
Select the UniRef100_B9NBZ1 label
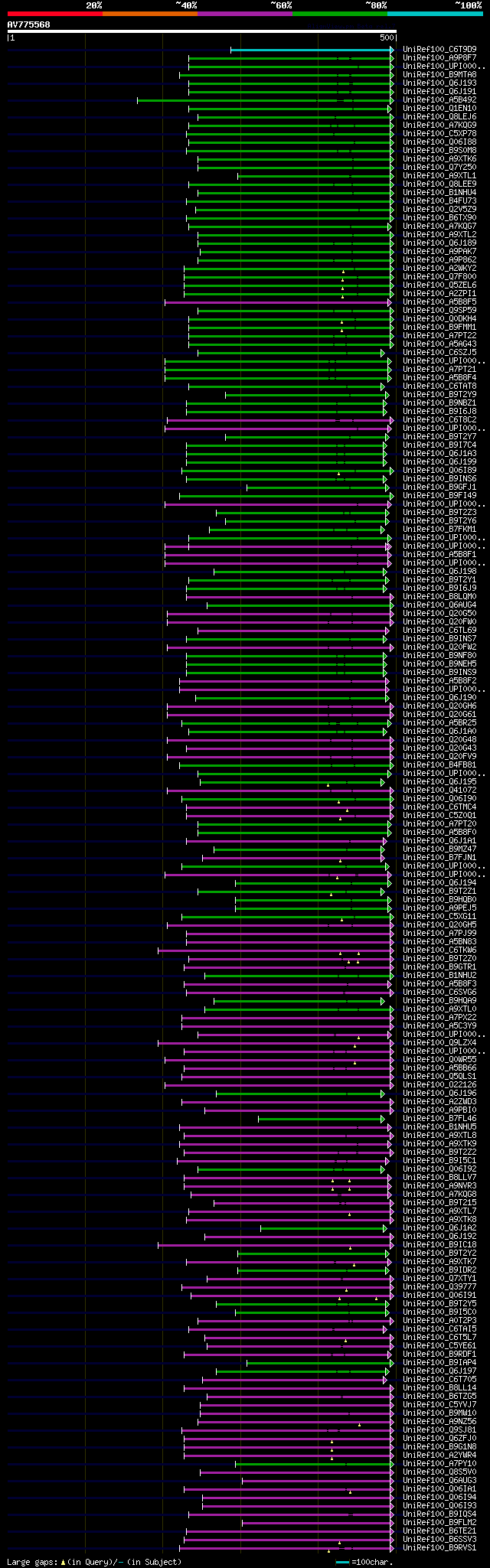(x=439, y=403)
